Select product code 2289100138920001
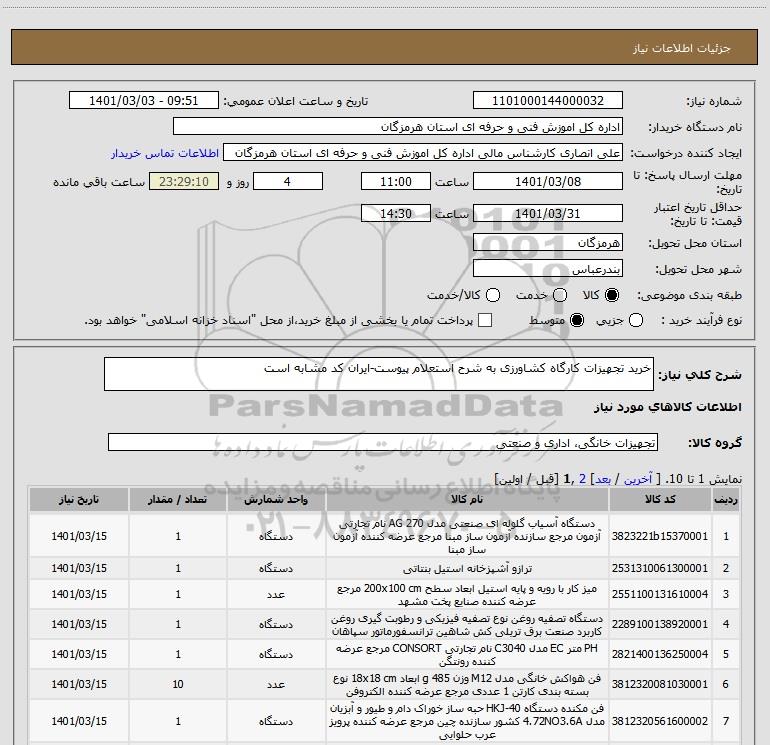The image size is (770, 745). point(660,624)
